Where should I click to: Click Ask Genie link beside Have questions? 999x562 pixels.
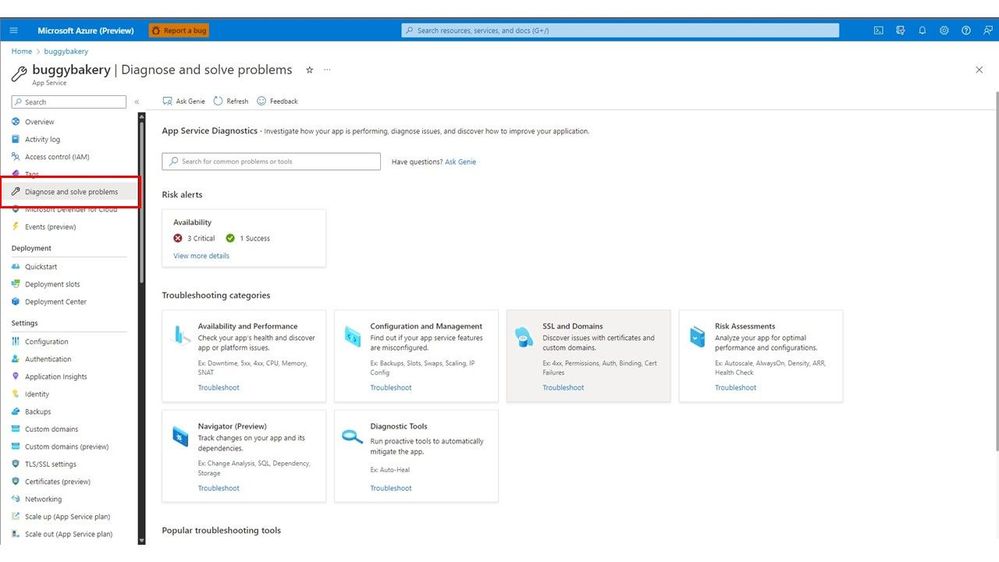pos(461,162)
